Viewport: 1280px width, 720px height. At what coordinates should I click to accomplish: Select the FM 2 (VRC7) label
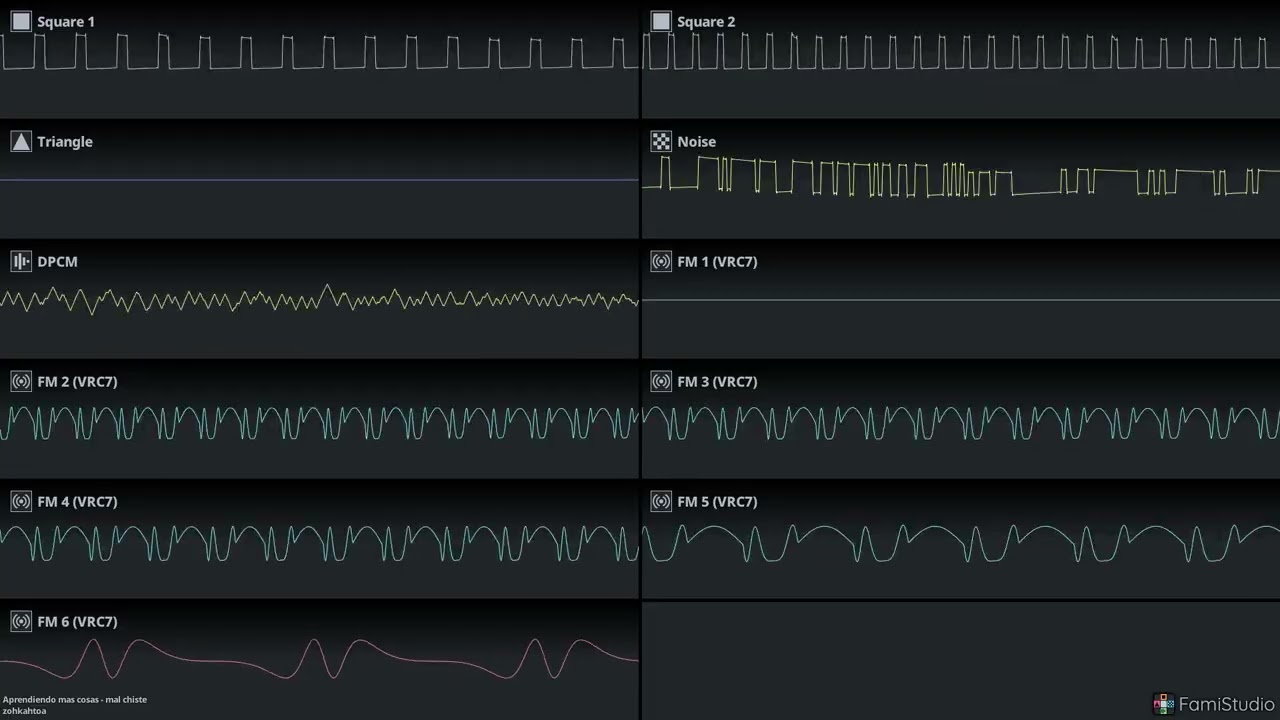(x=77, y=381)
